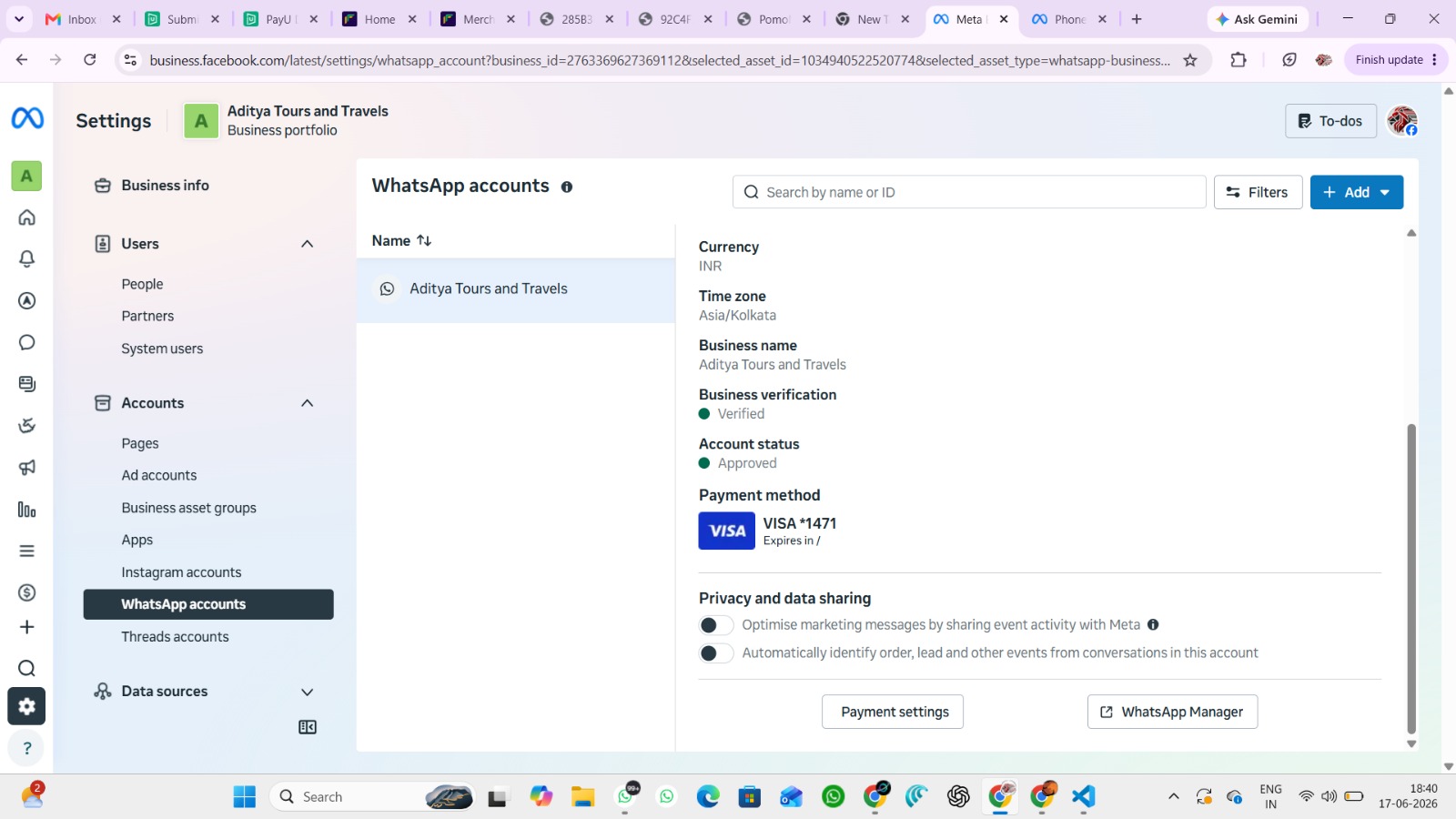This screenshot has width=1456, height=819.
Task: Collapse the Accounts section
Action: pyautogui.click(x=308, y=403)
